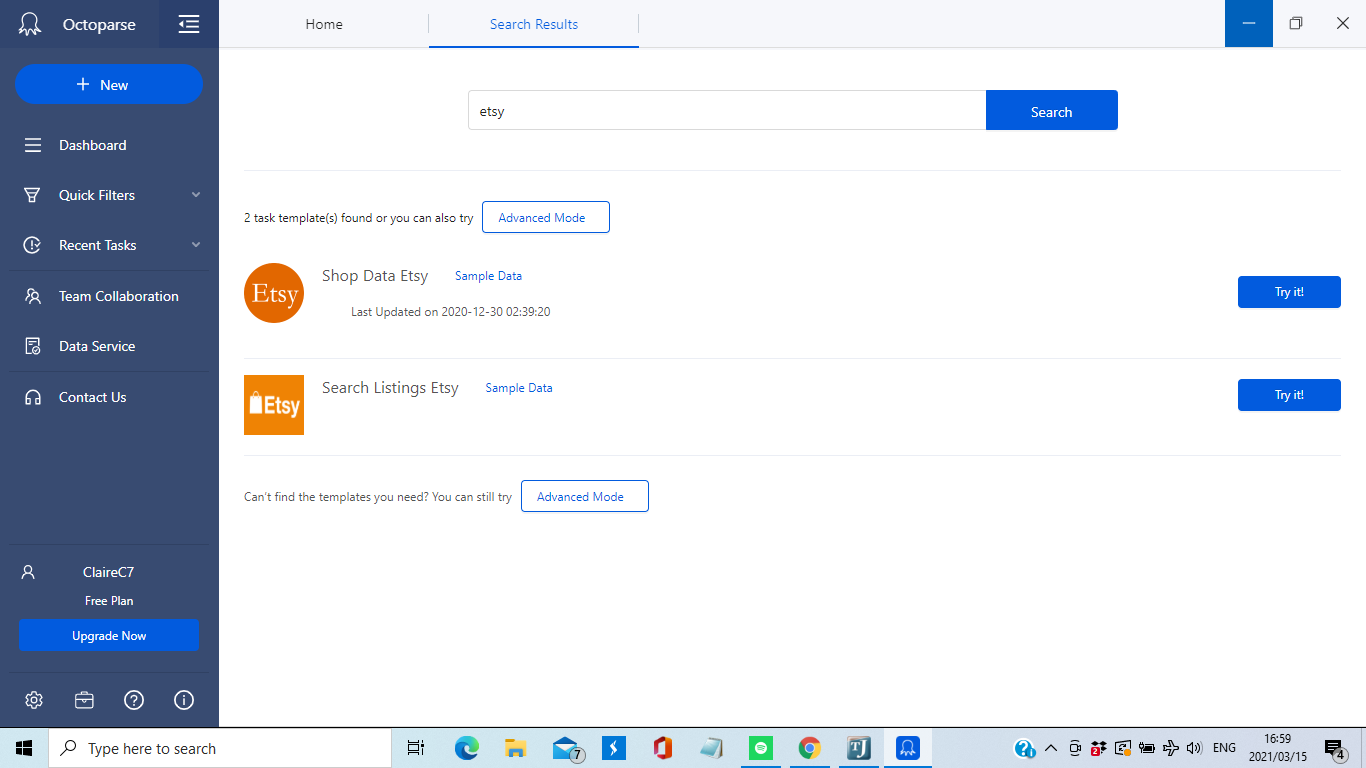Click the square Etsy shopping bag logo
The image size is (1366, 768).
274,405
